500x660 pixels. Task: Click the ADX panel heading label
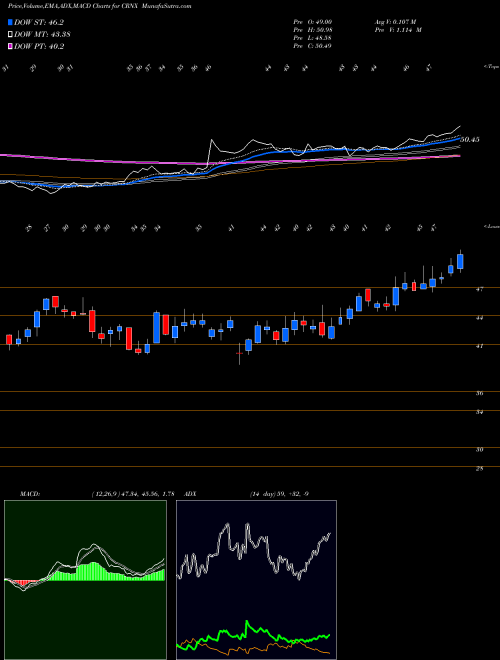pyautogui.click(x=191, y=493)
